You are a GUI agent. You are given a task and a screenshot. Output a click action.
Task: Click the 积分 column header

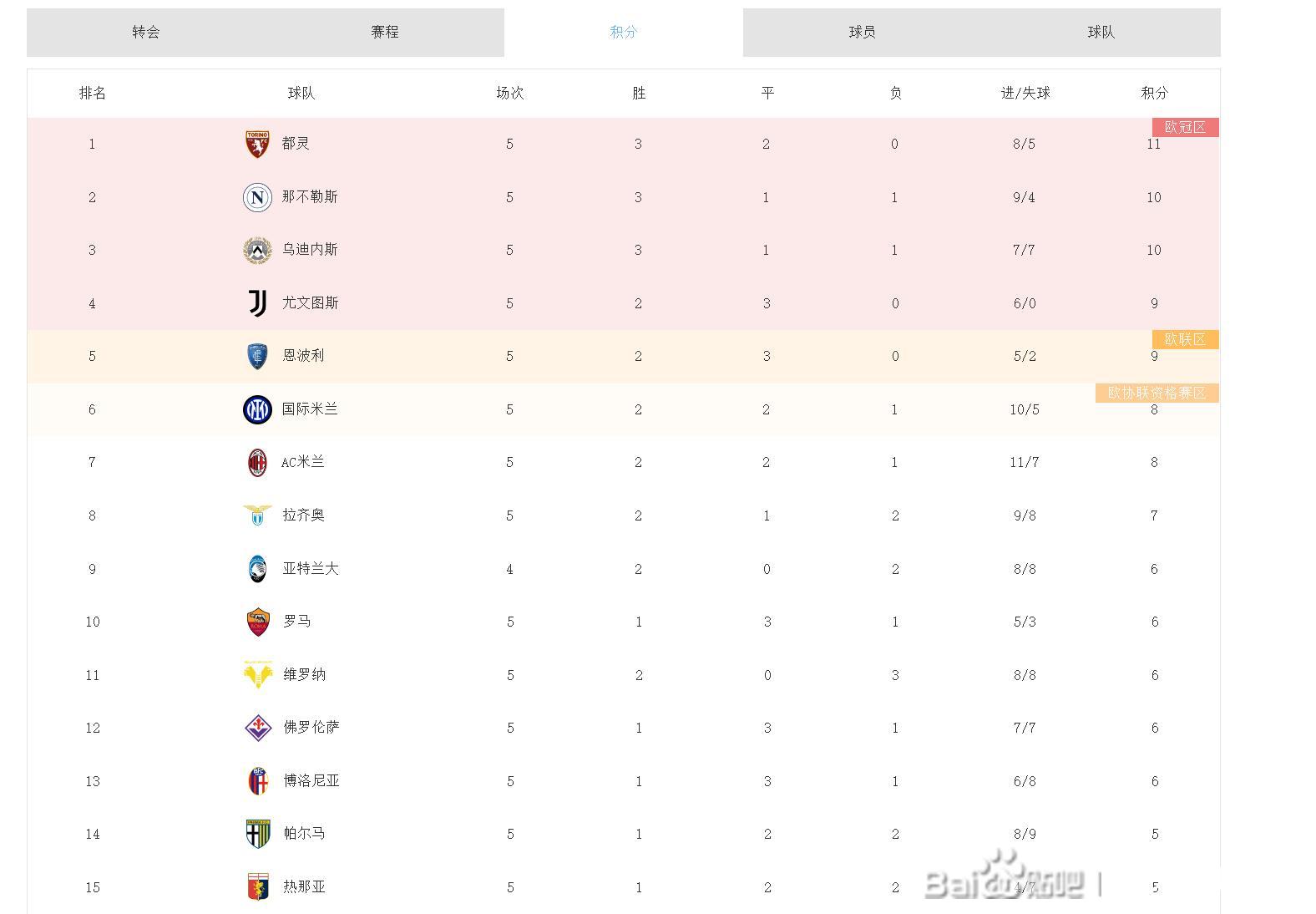pyautogui.click(x=1155, y=94)
